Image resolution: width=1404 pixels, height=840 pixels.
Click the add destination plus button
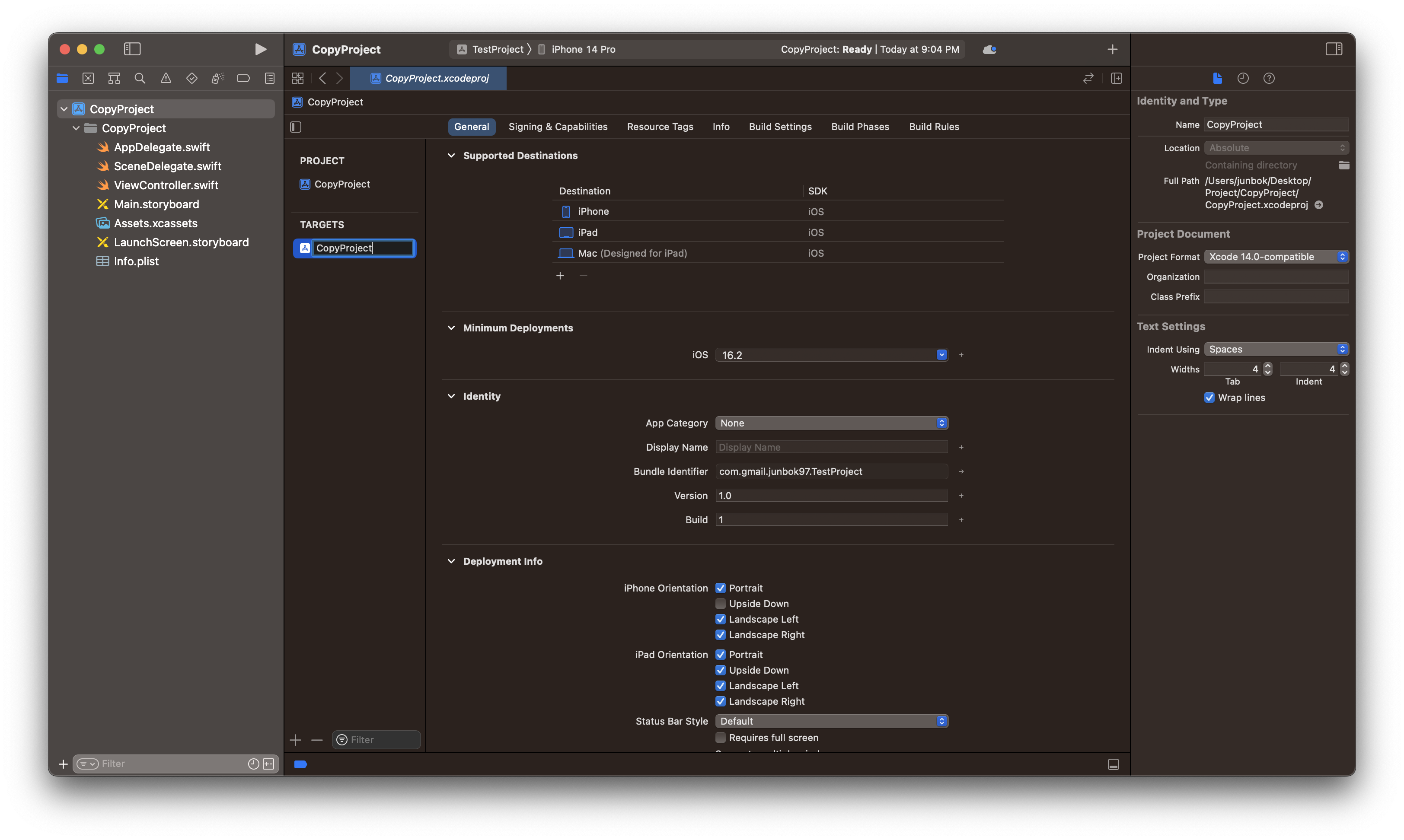[560, 276]
